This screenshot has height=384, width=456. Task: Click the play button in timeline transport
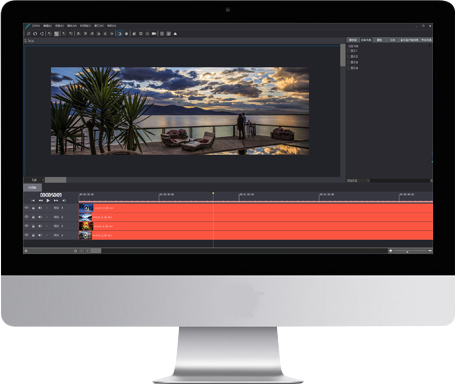coord(48,200)
